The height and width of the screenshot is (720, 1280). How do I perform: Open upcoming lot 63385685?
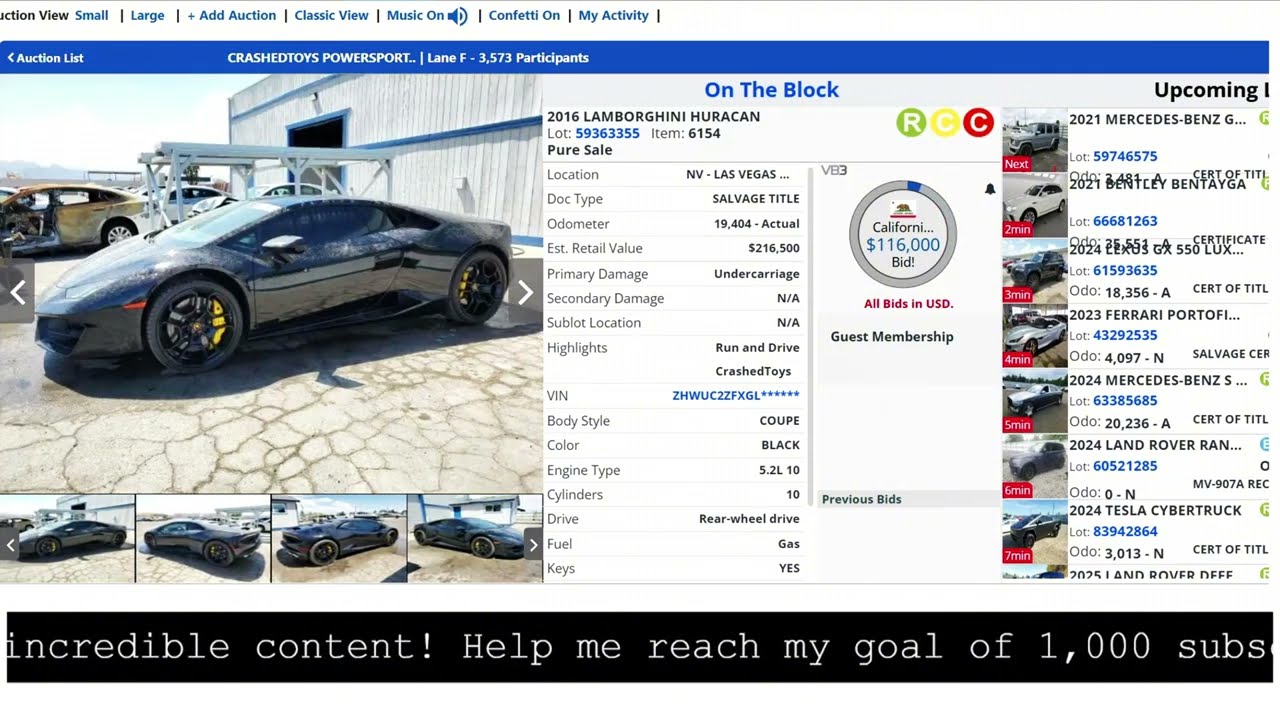tap(1125, 401)
